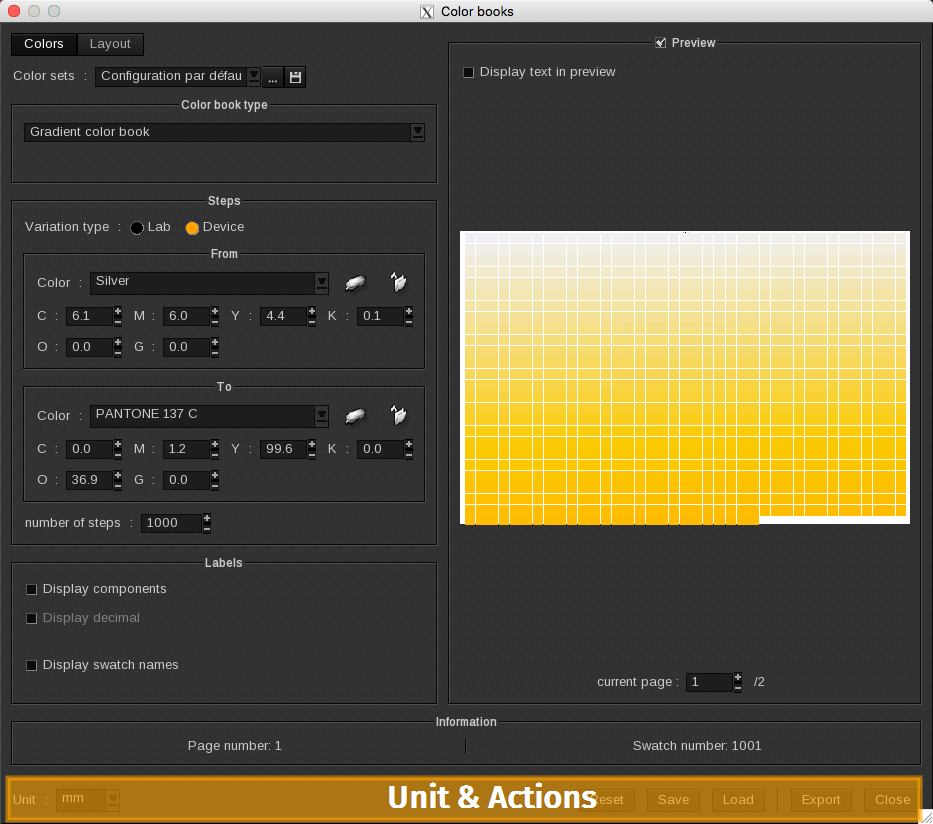Click the measuring device icon in To section
933x824 pixels.
click(x=355, y=416)
